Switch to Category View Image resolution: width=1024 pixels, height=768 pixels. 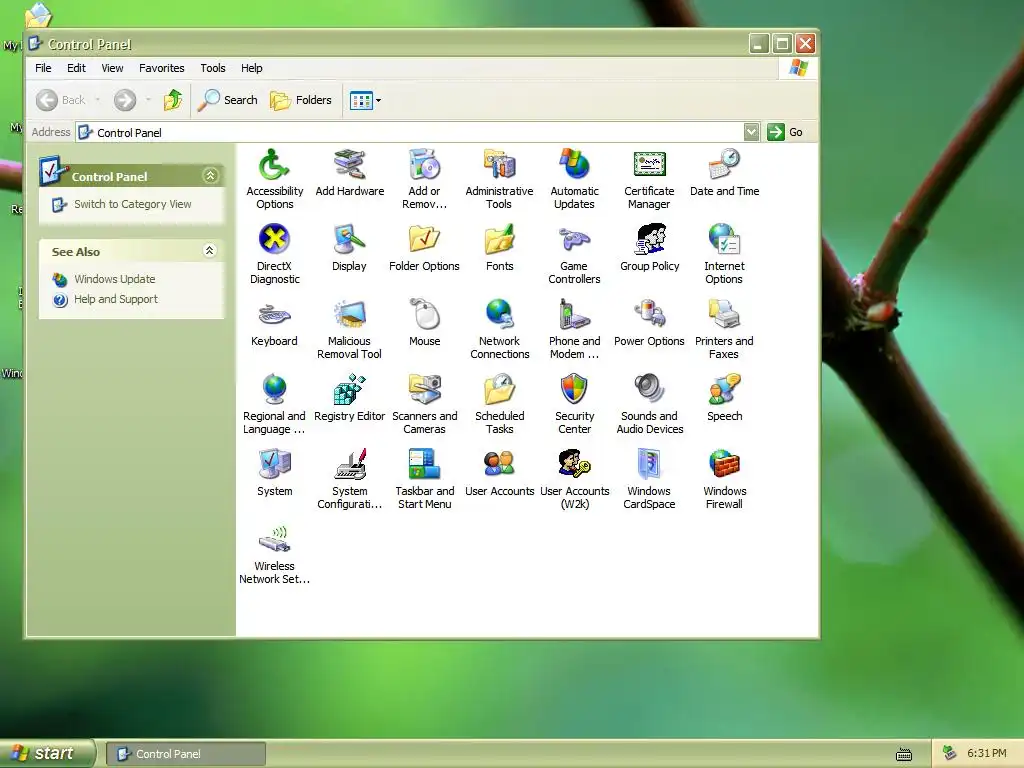click(133, 204)
